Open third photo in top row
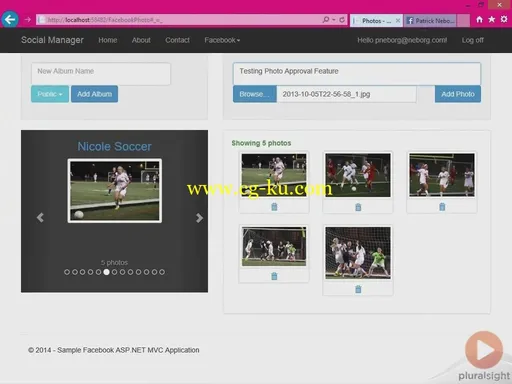 click(442, 175)
